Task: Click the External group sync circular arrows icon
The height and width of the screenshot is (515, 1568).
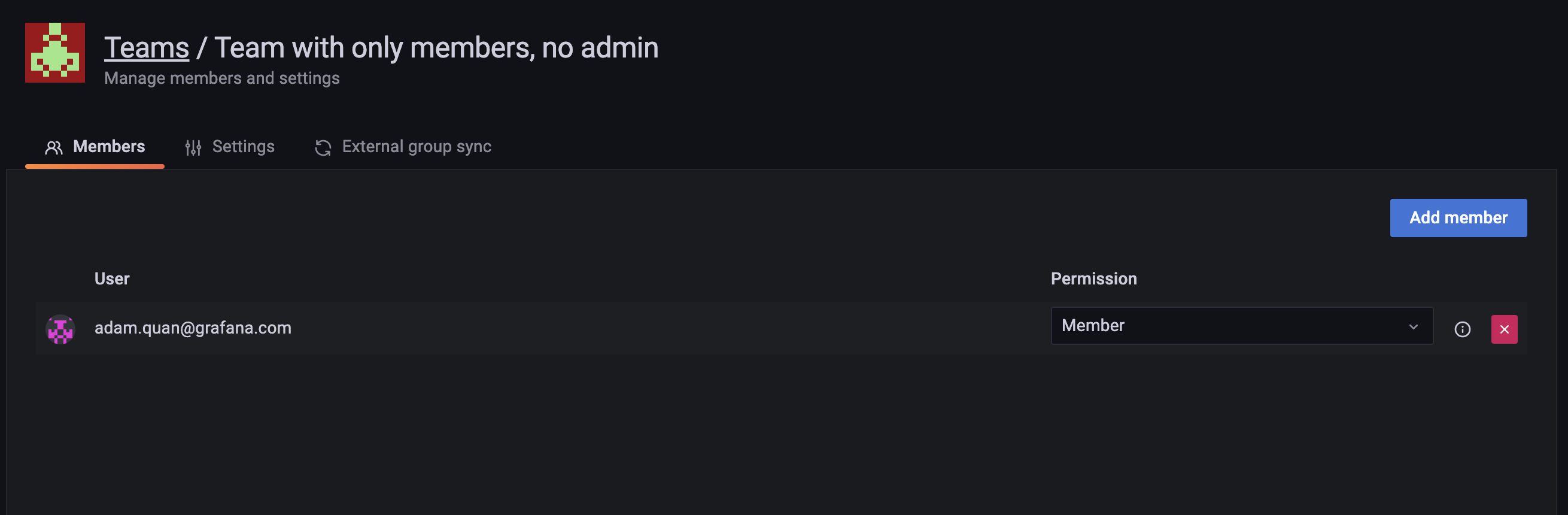Action: [x=323, y=147]
